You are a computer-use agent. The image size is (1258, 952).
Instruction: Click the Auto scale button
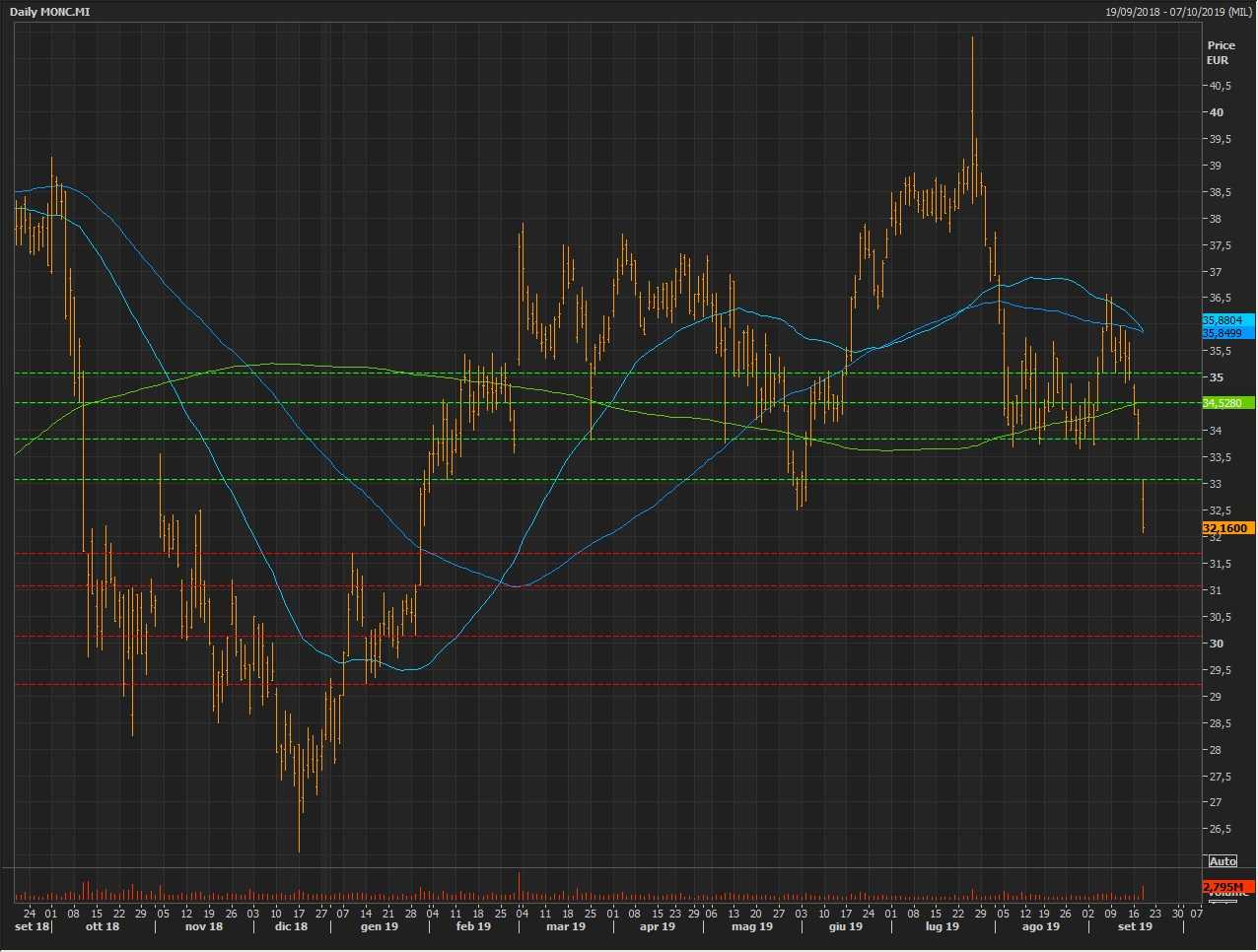click(x=1223, y=861)
